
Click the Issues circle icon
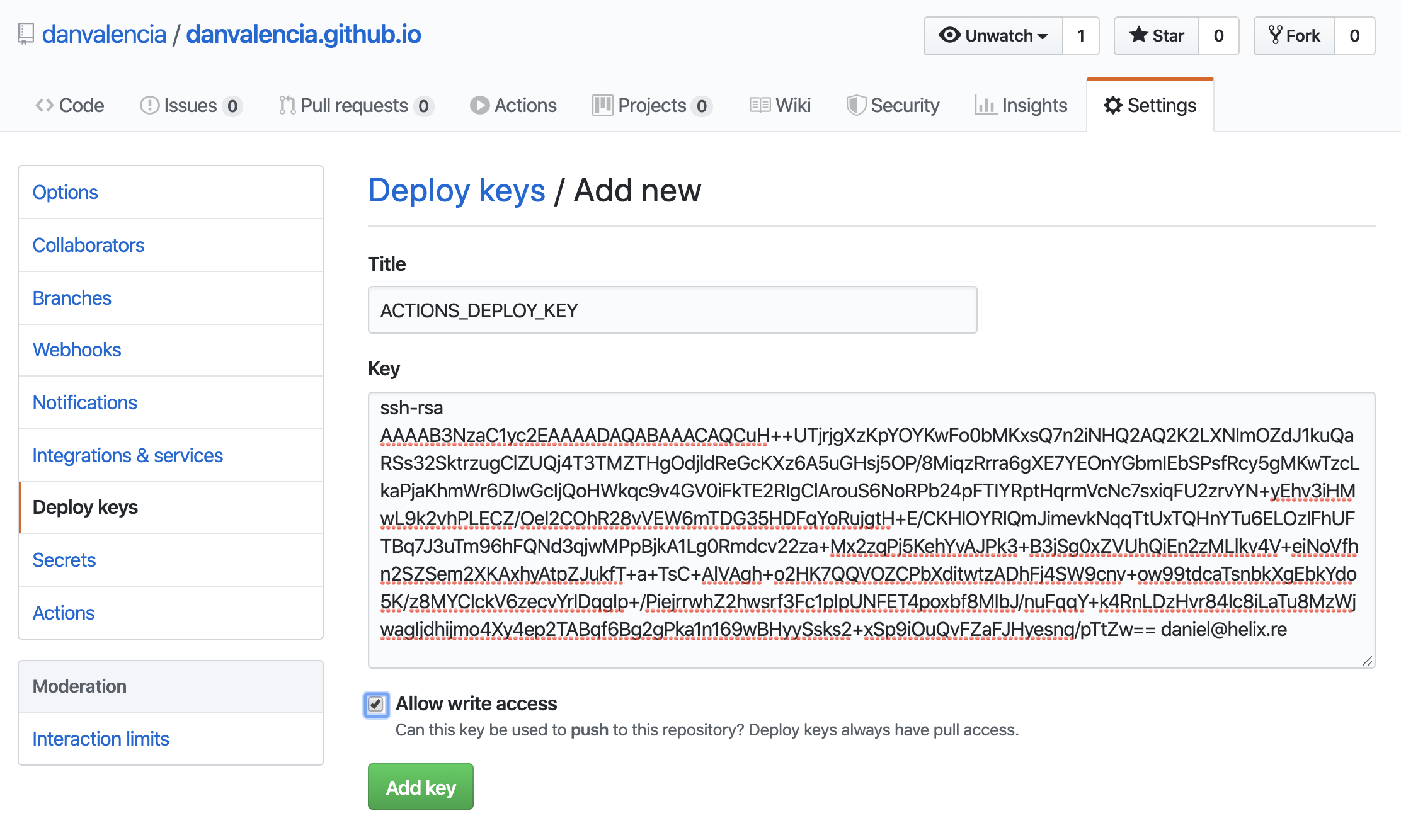(149, 105)
